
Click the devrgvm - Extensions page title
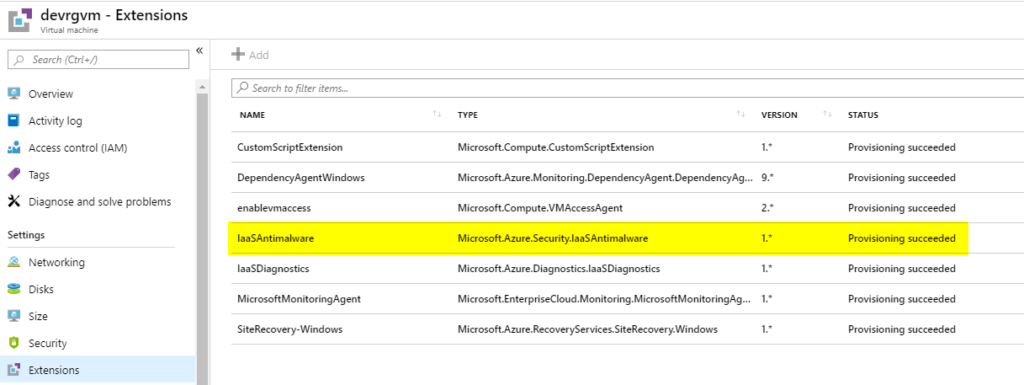pyautogui.click(x=114, y=14)
